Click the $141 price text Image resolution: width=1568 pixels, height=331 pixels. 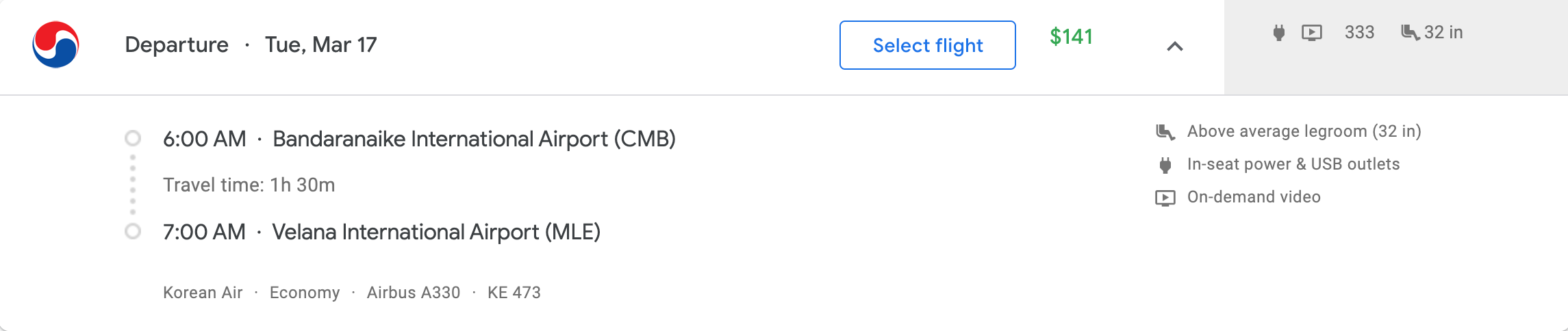coord(1071,36)
